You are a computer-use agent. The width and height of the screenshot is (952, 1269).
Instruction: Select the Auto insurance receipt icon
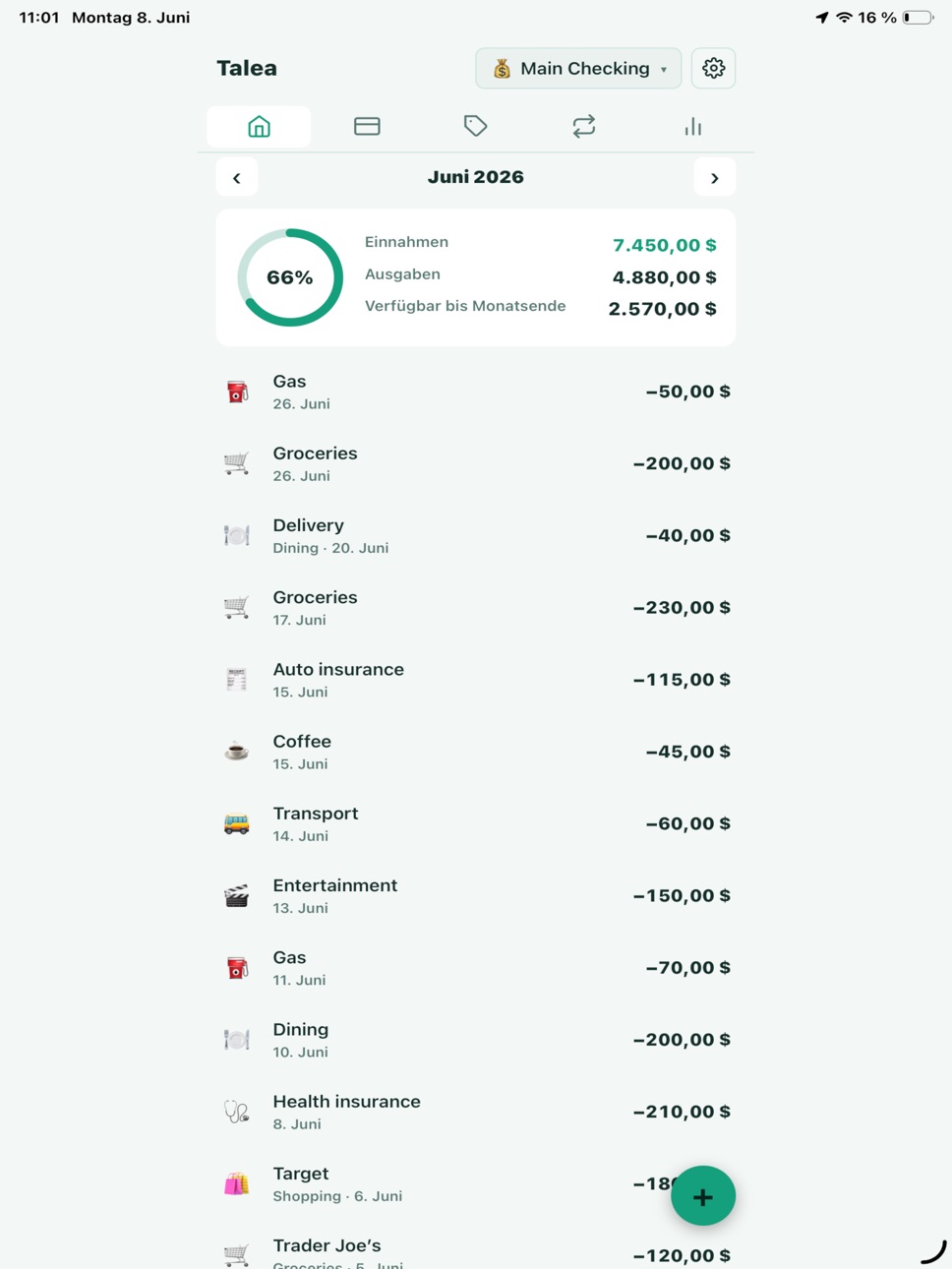[236, 679]
